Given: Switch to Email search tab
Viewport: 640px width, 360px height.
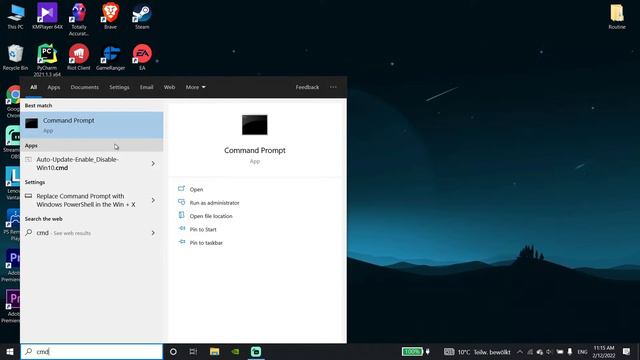Looking at the screenshot, I should point(147,87).
